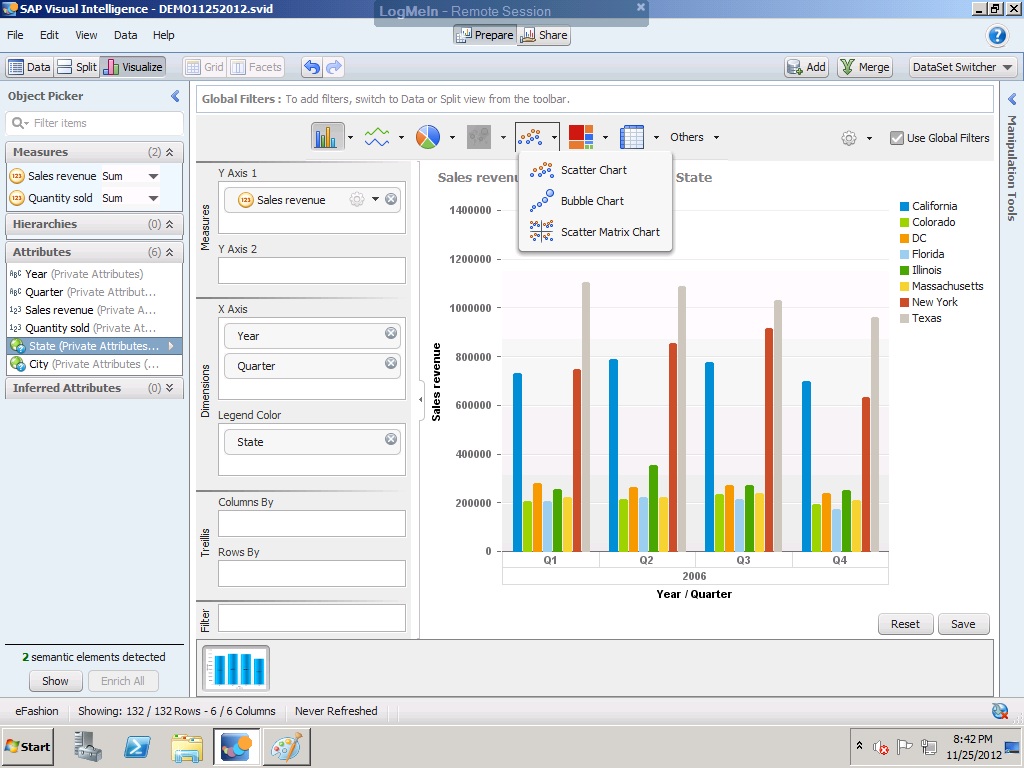Open the bar chart variants dropdown arrow
Viewport: 1024px width, 768px height.
click(x=351, y=137)
